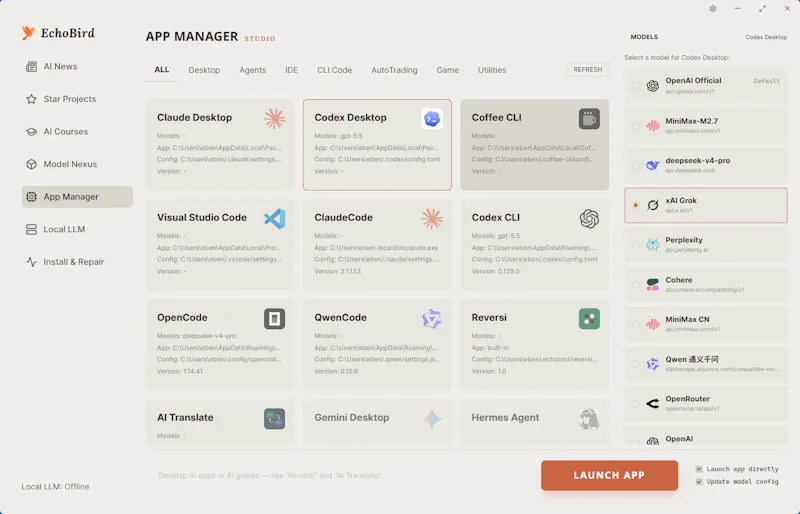Click the Hermes Agent figure icon
Screen dimensions: 800x514
(589, 419)
